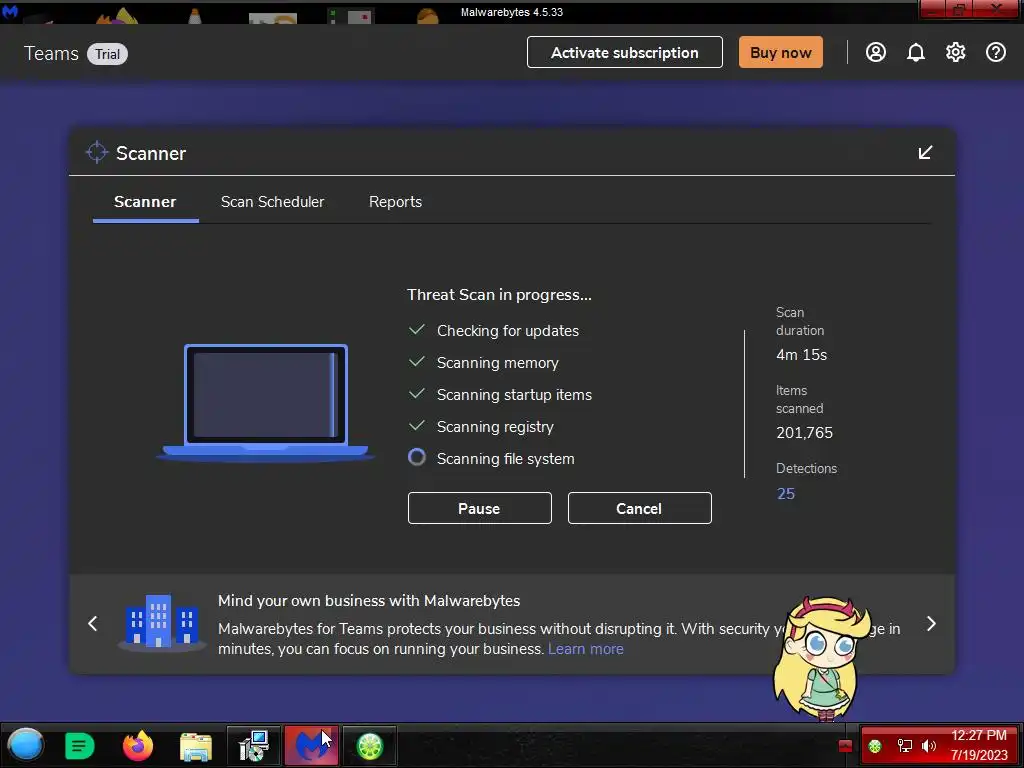The width and height of the screenshot is (1024, 768).
Task: Click the Buy now button
Action: point(780,52)
